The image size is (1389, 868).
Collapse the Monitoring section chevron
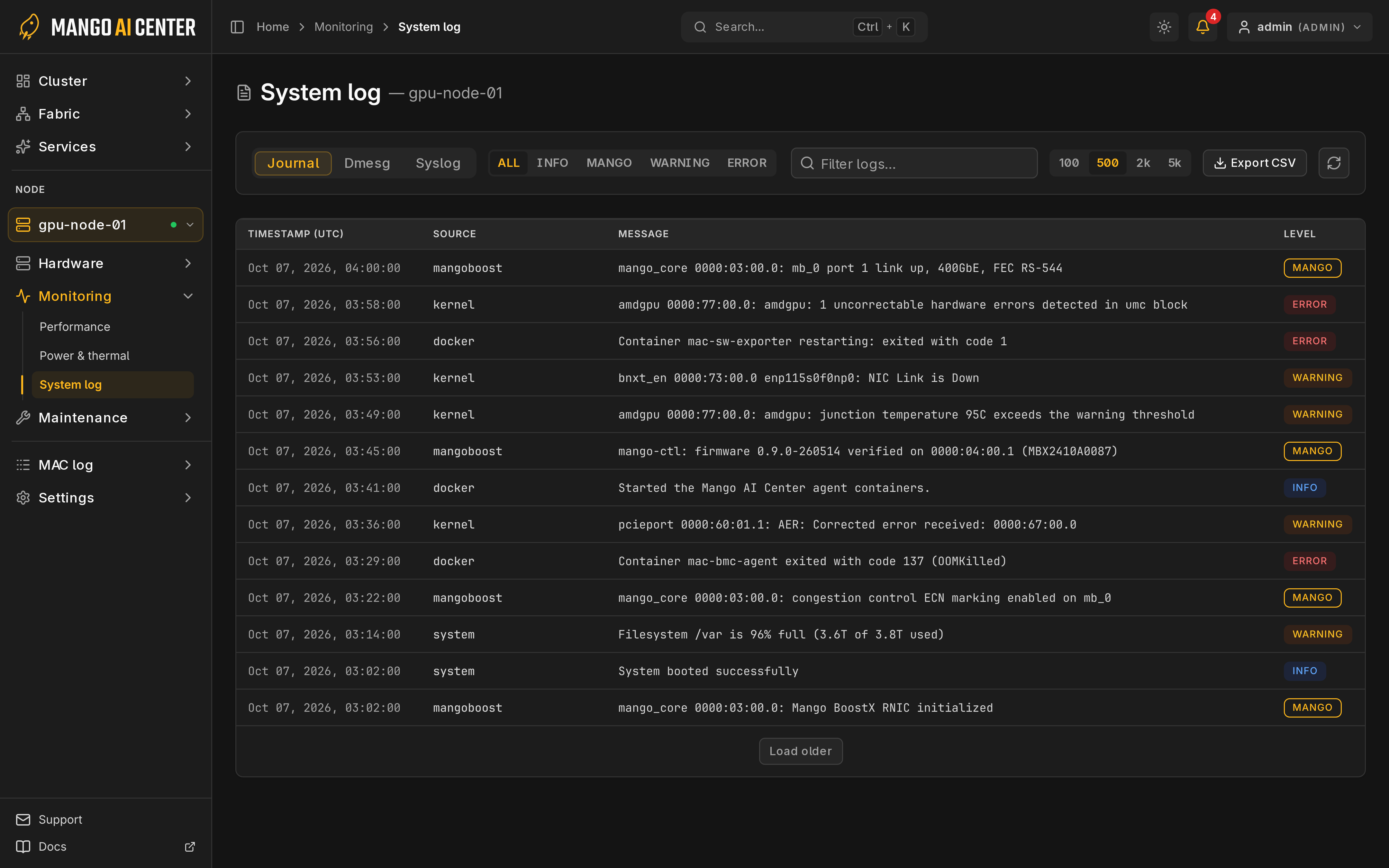click(x=188, y=296)
